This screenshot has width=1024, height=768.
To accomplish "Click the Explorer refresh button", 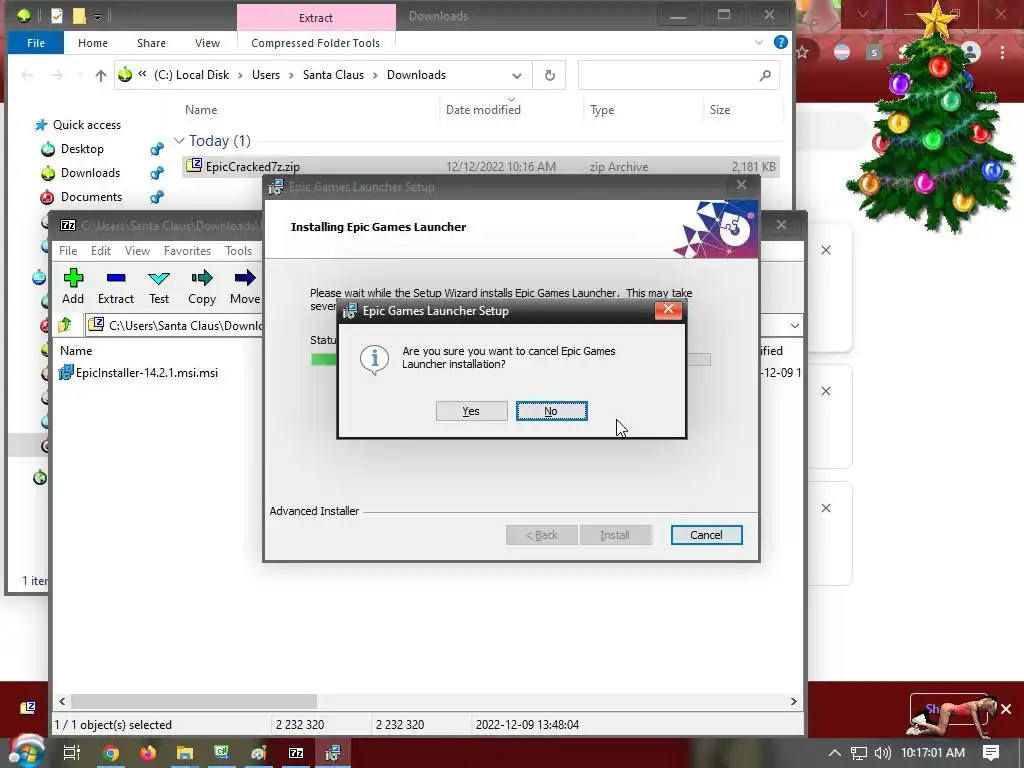I will 550,76.
